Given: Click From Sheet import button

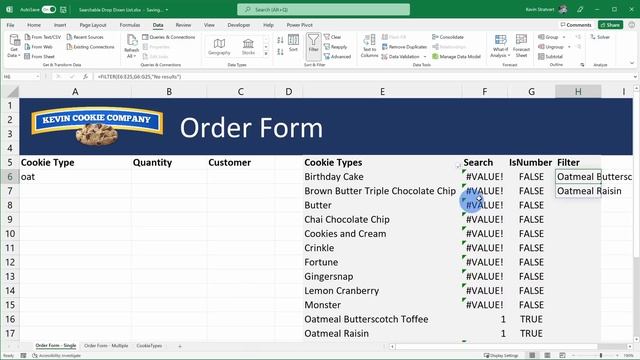Looking at the screenshot, I should click(x=39, y=57).
